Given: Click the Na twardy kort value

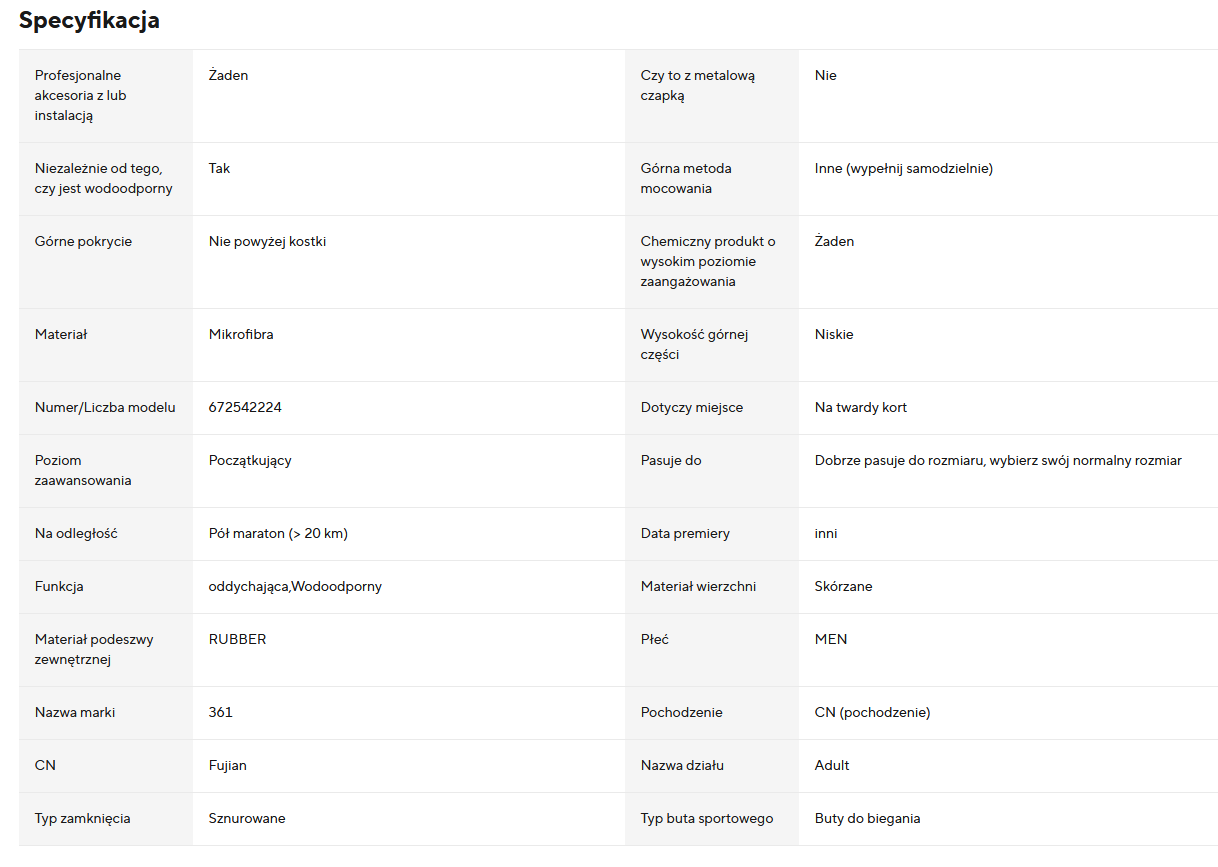Looking at the screenshot, I should 861,407.
